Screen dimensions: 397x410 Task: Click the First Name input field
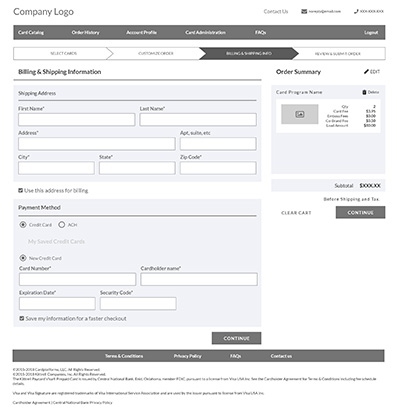pyautogui.click(x=77, y=119)
